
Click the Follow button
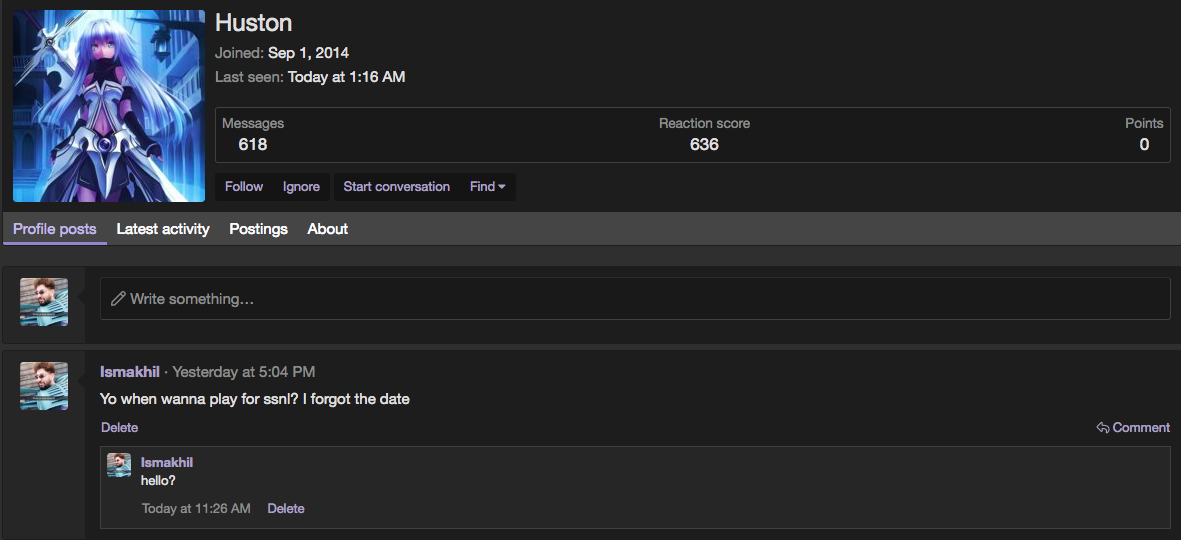pos(244,187)
